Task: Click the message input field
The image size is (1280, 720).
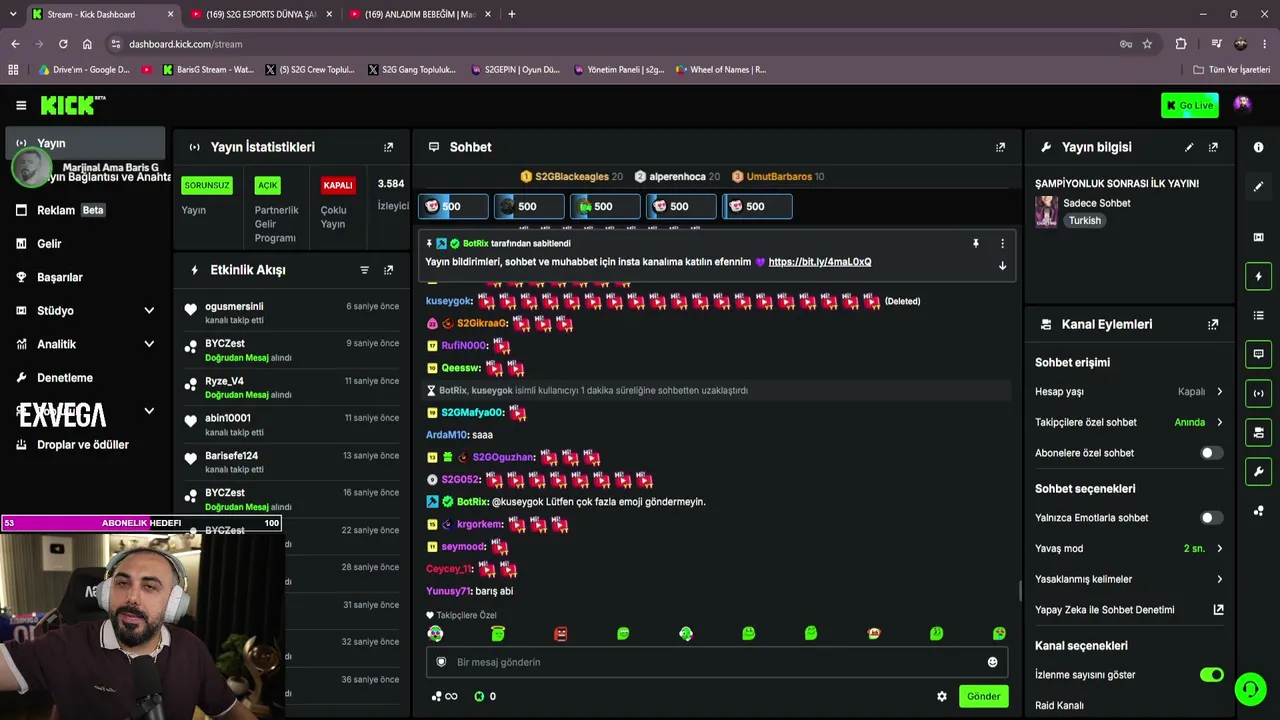Action: 716,662
